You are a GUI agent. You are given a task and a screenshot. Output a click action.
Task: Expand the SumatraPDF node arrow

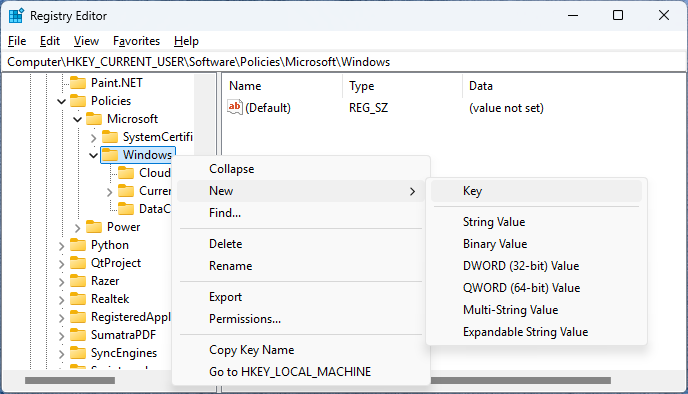61,336
